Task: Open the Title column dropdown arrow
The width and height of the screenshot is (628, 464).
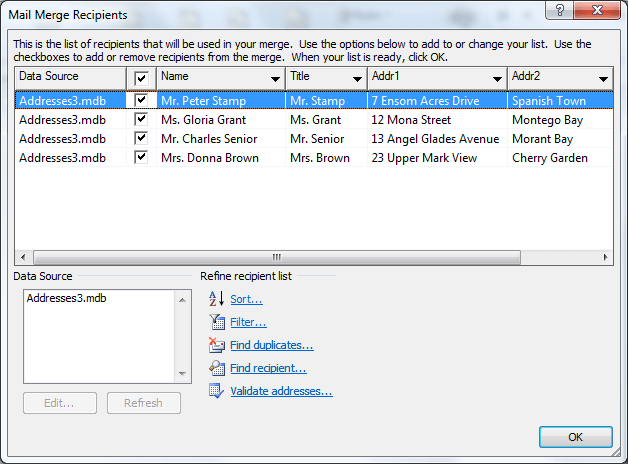Action: tap(357, 79)
